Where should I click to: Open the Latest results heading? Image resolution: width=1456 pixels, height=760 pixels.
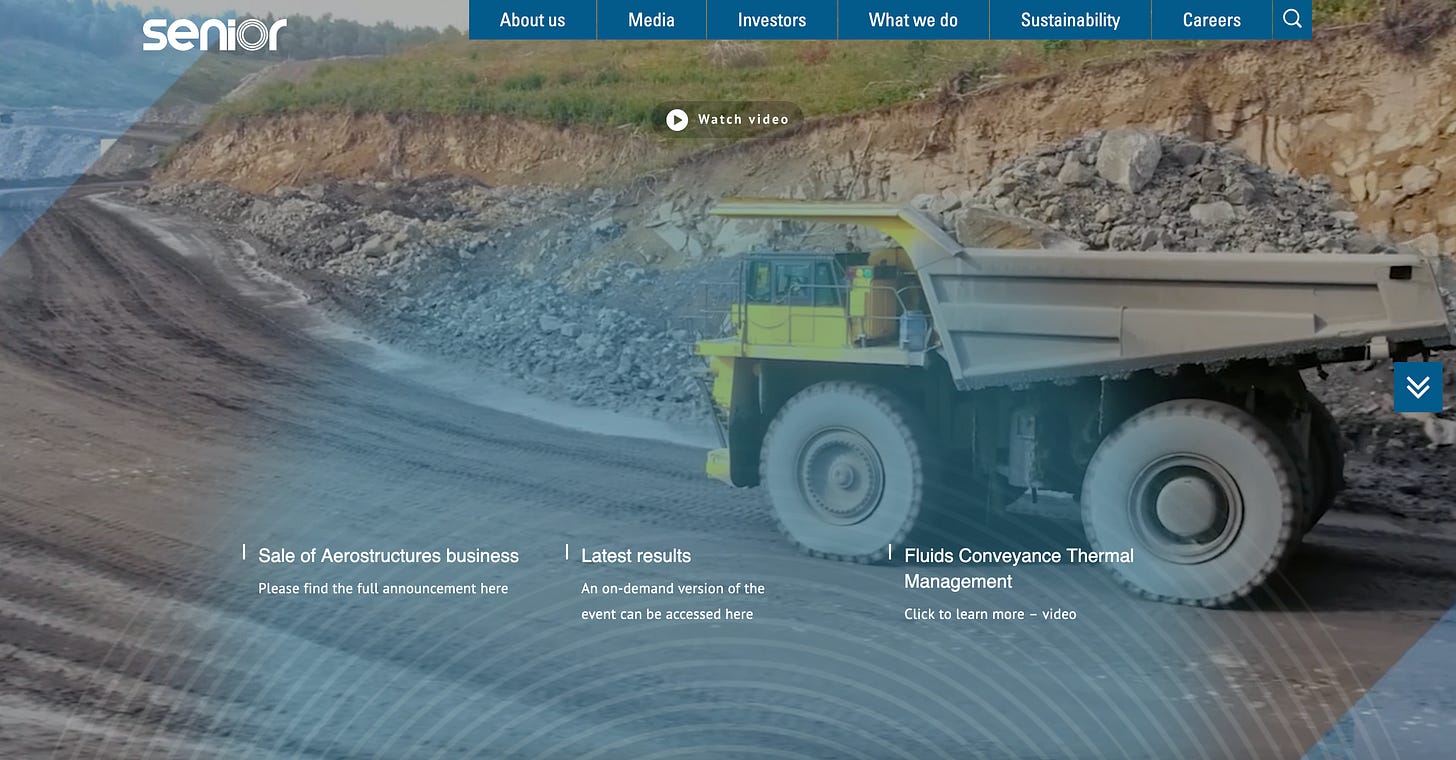tap(636, 556)
